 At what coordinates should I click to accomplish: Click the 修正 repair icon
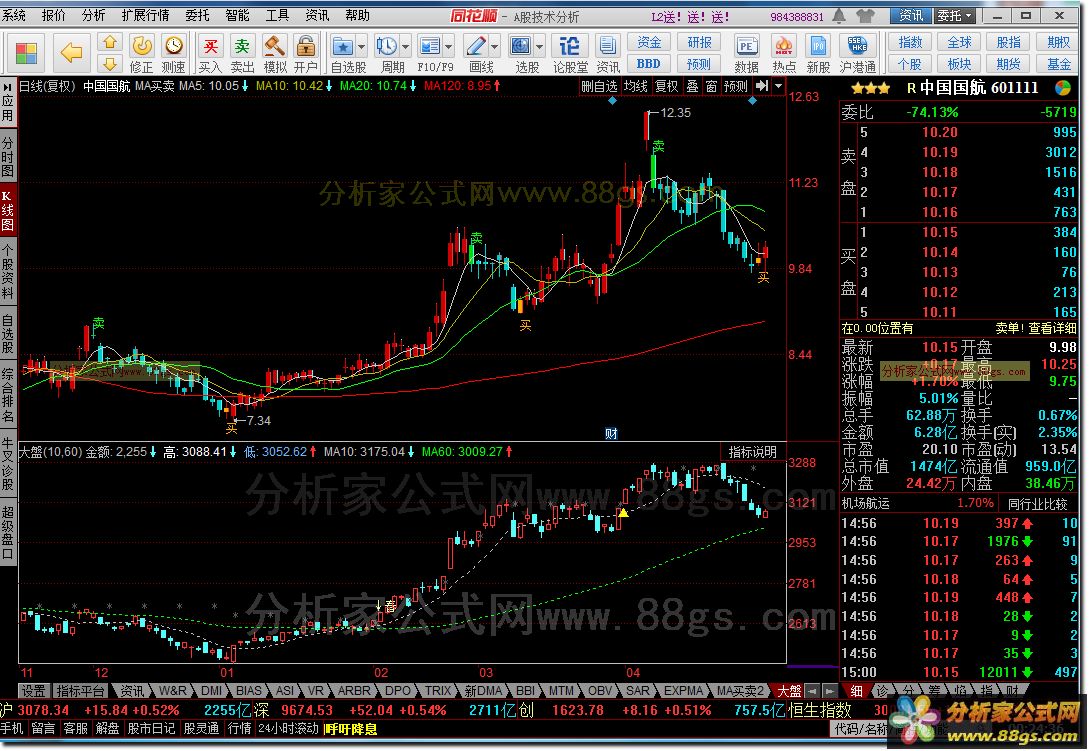(x=142, y=53)
